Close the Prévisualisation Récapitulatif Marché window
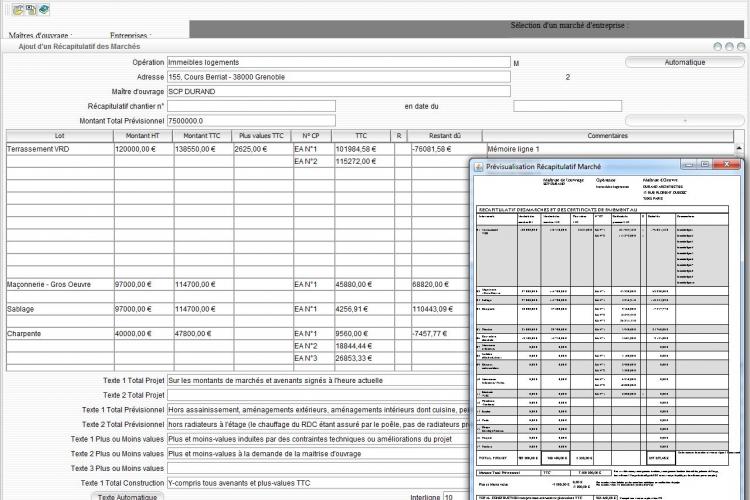Screen dimensions: 750x500 click(x=726, y=164)
